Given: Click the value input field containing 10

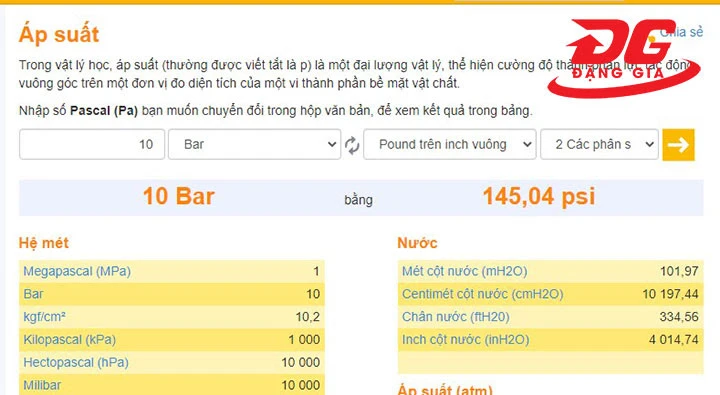Looking at the screenshot, I should pyautogui.click(x=92, y=144).
